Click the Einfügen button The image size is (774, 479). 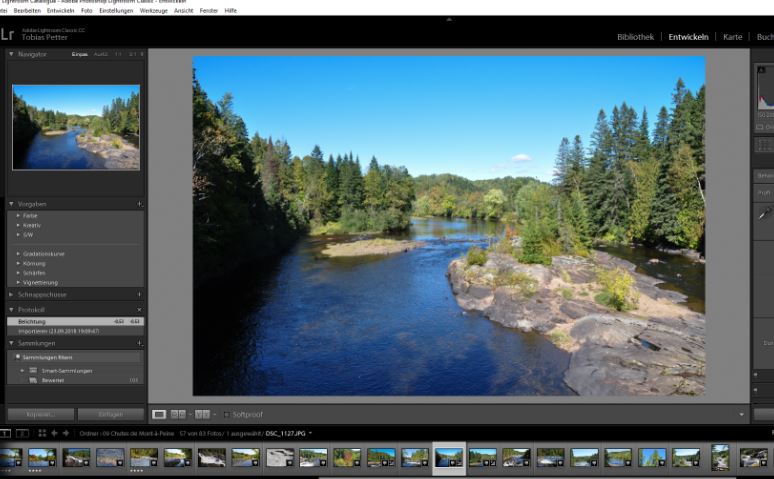pyautogui.click(x=111, y=414)
